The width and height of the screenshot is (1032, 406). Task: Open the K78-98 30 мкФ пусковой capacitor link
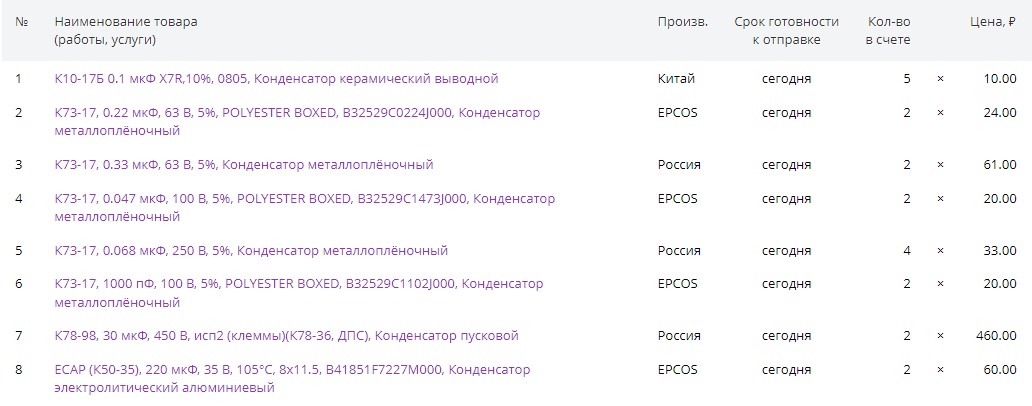click(286, 335)
